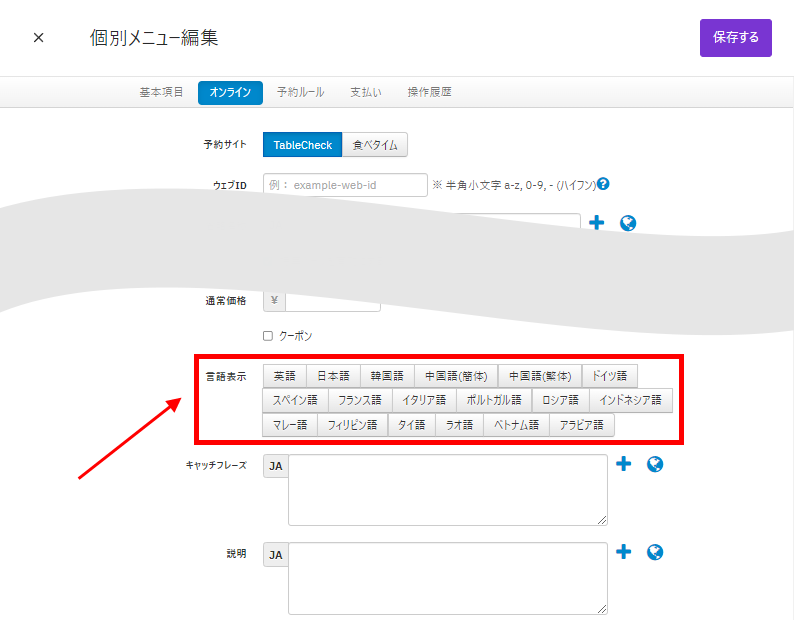The width and height of the screenshot is (794, 620).
Task: Click the plus icon in the top row
Action: (x=597, y=223)
